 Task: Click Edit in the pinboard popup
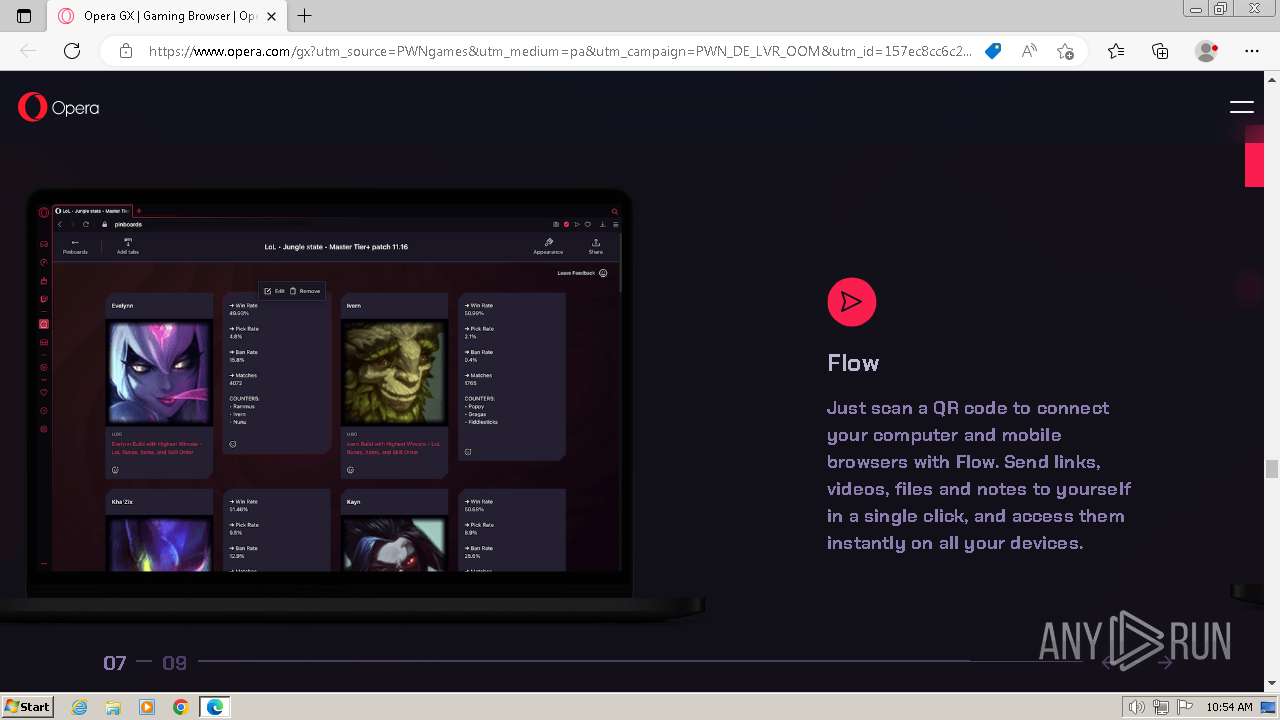pyautogui.click(x=275, y=291)
